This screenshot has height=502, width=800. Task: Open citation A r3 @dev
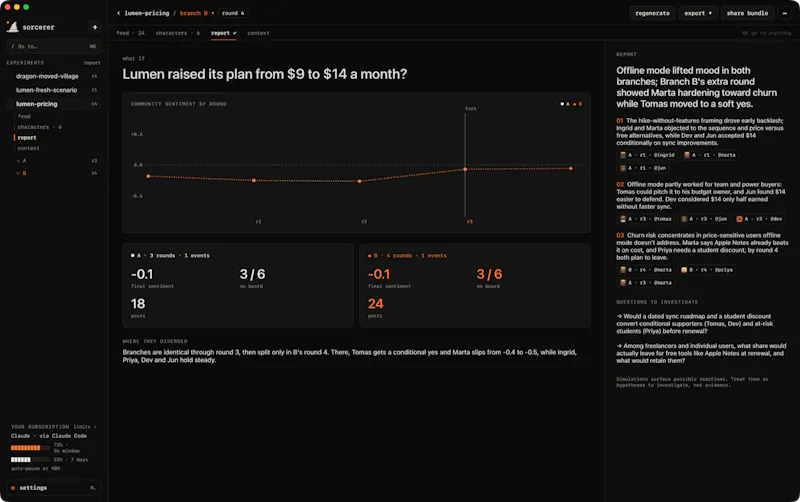[759, 219]
